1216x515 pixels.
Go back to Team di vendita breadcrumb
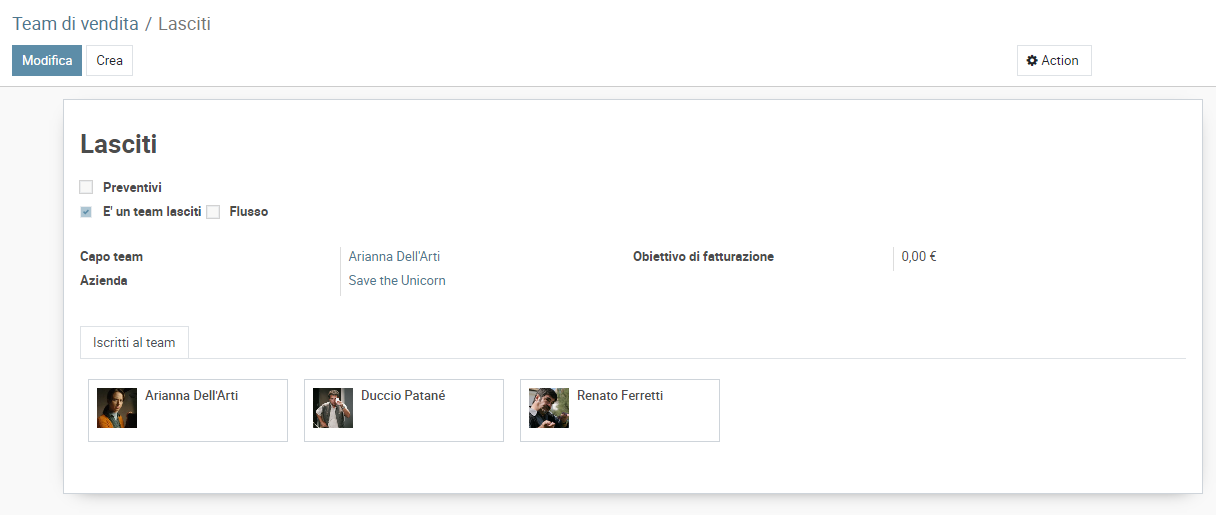[75, 24]
